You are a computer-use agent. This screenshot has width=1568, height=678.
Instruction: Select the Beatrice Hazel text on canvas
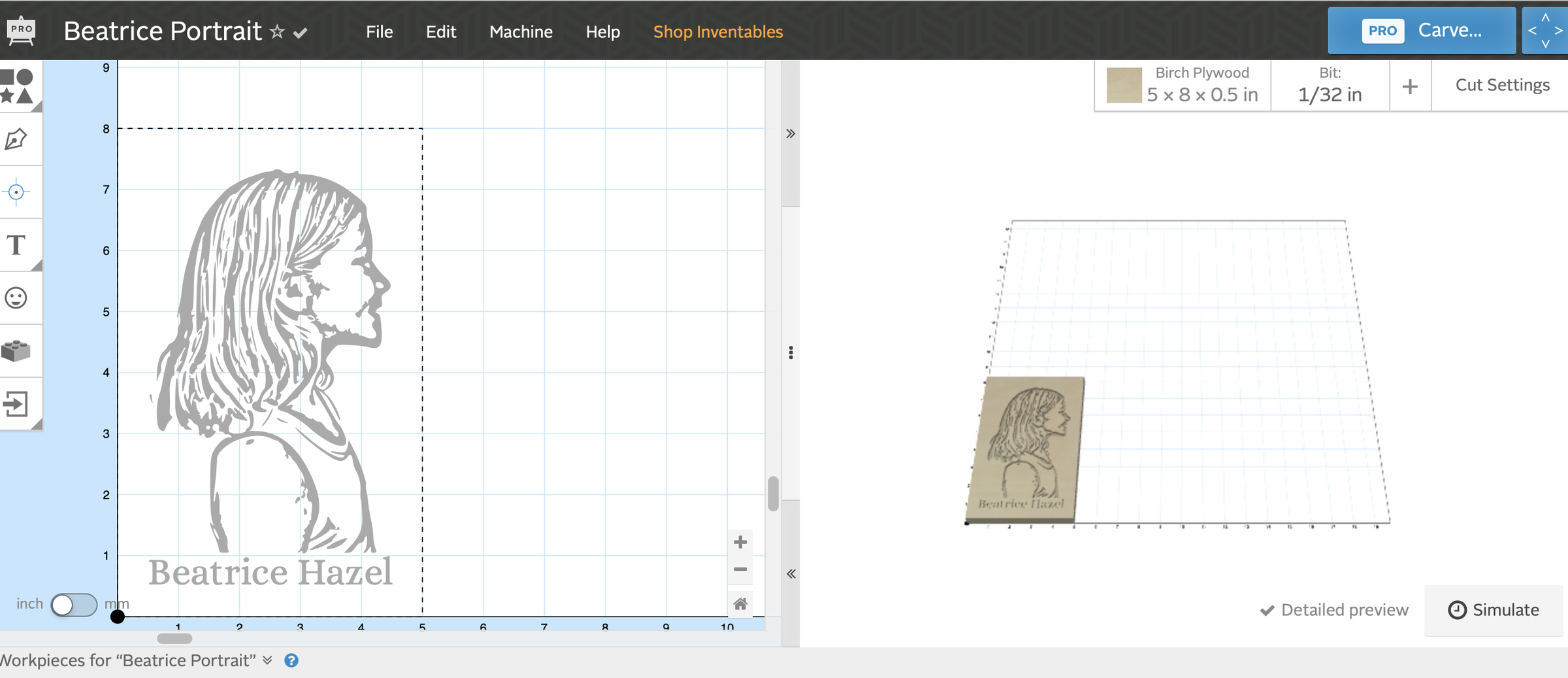click(270, 572)
